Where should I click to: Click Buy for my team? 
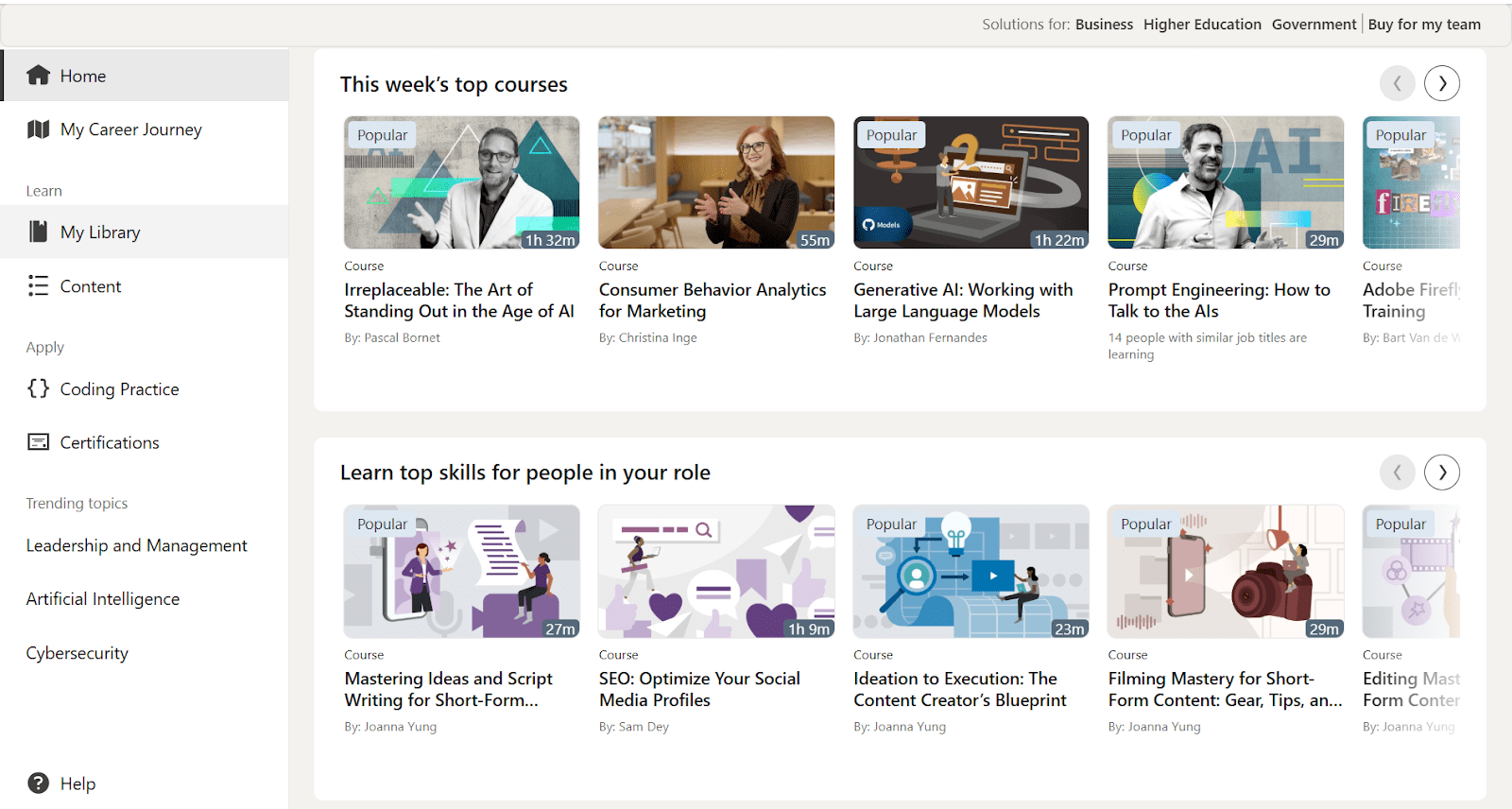click(x=1424, y=25)
